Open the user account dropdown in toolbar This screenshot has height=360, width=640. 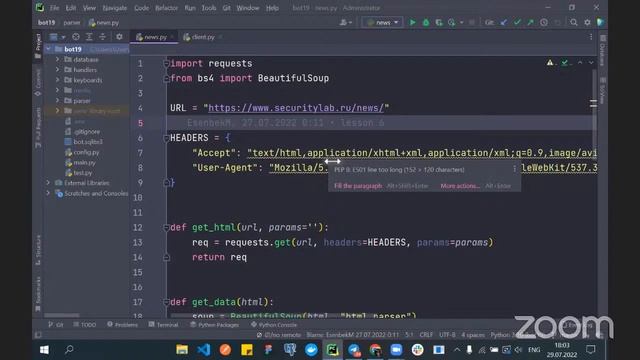pos(345,22)
